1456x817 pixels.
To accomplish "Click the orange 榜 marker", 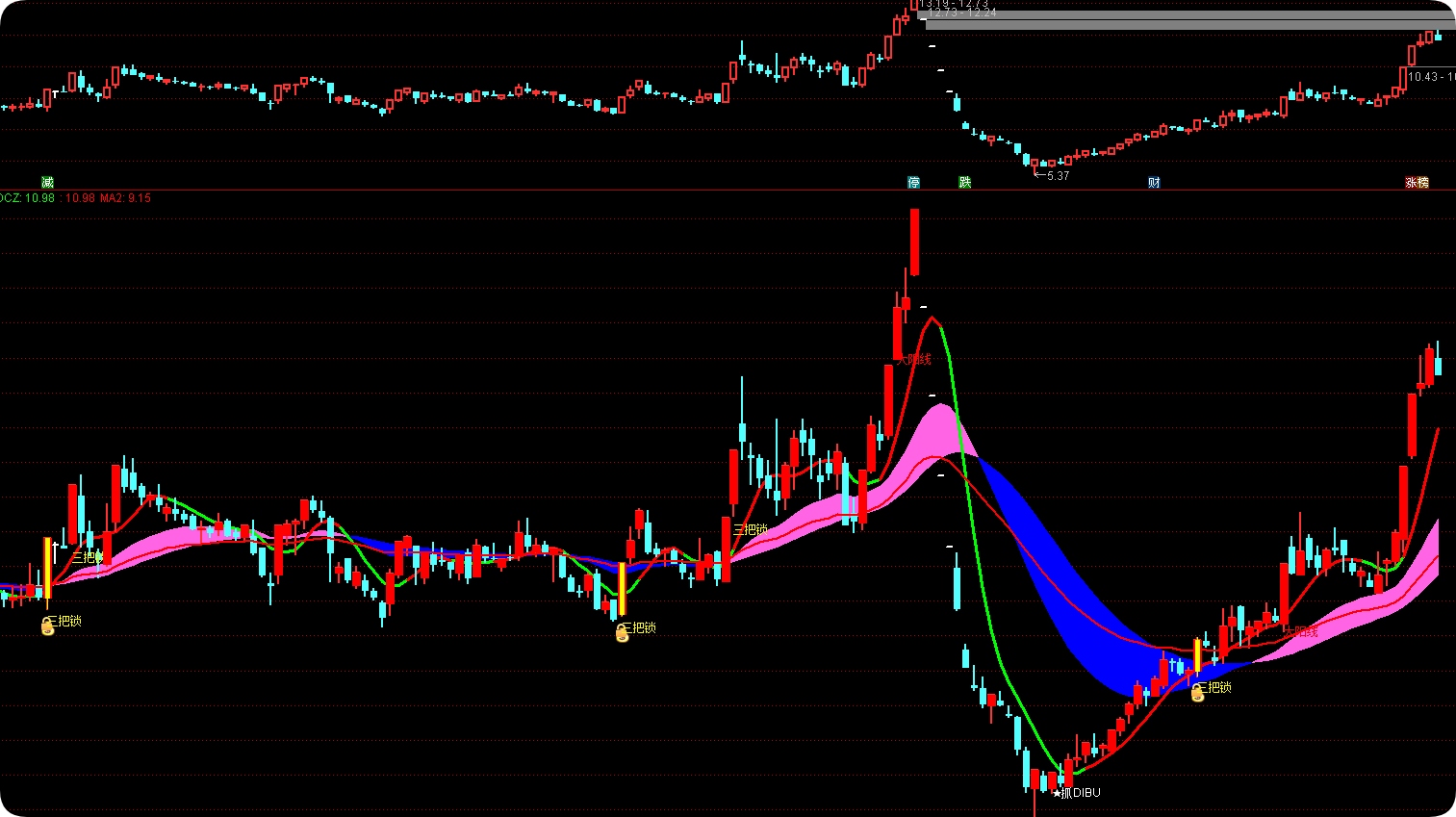I will tap(1422, 182).
